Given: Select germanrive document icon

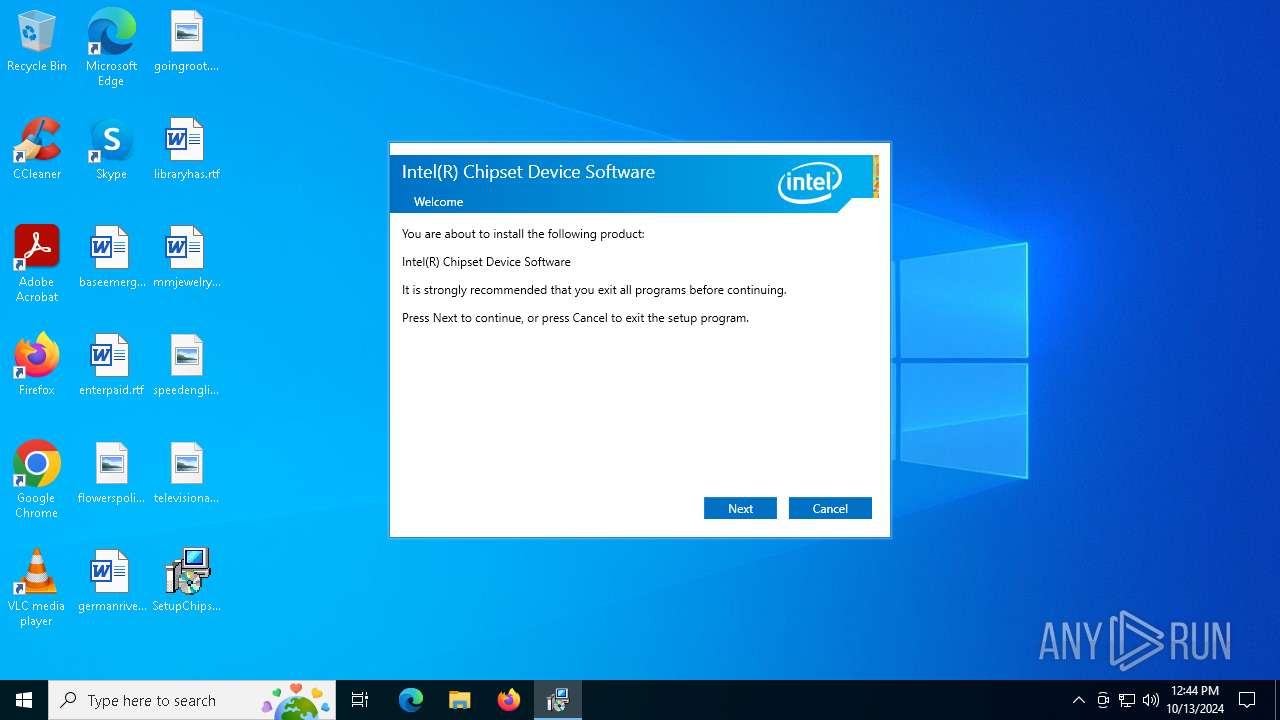Looking at the screenshot, I should 111,582.
